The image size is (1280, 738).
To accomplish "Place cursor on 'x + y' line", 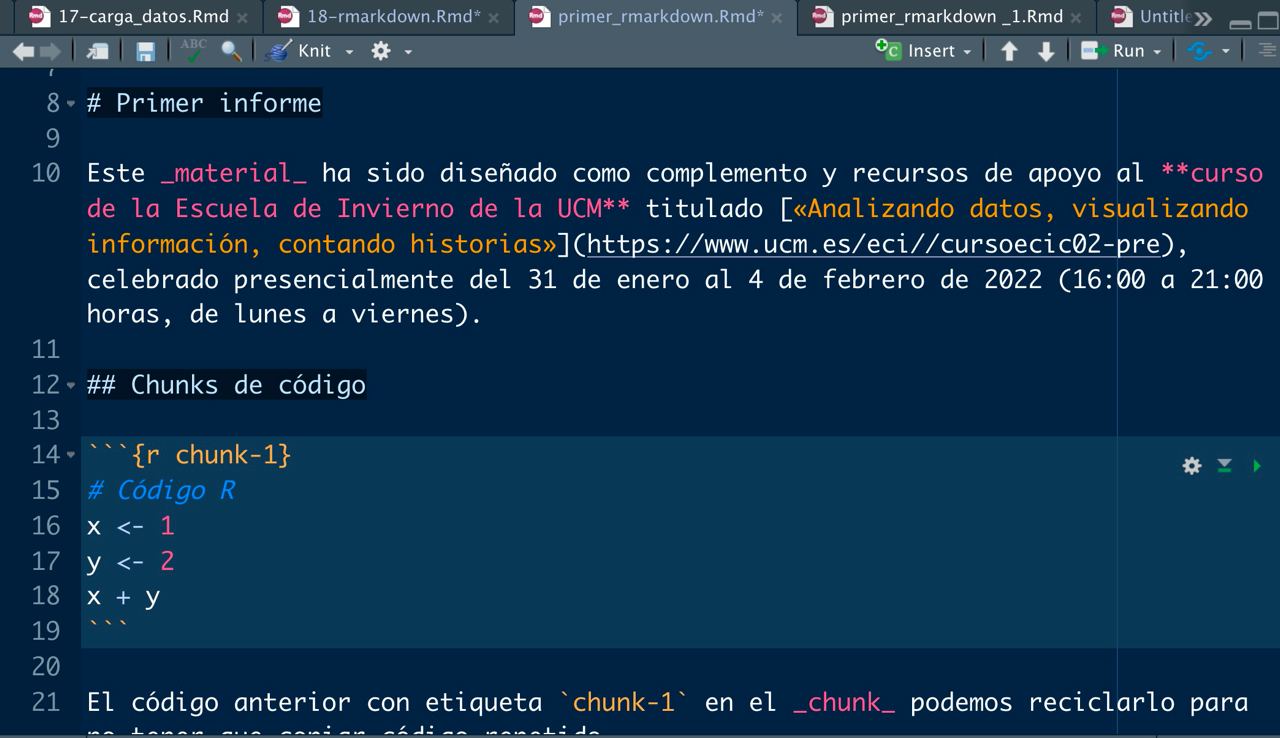I will pyautogui.click(x=124, y=596).
